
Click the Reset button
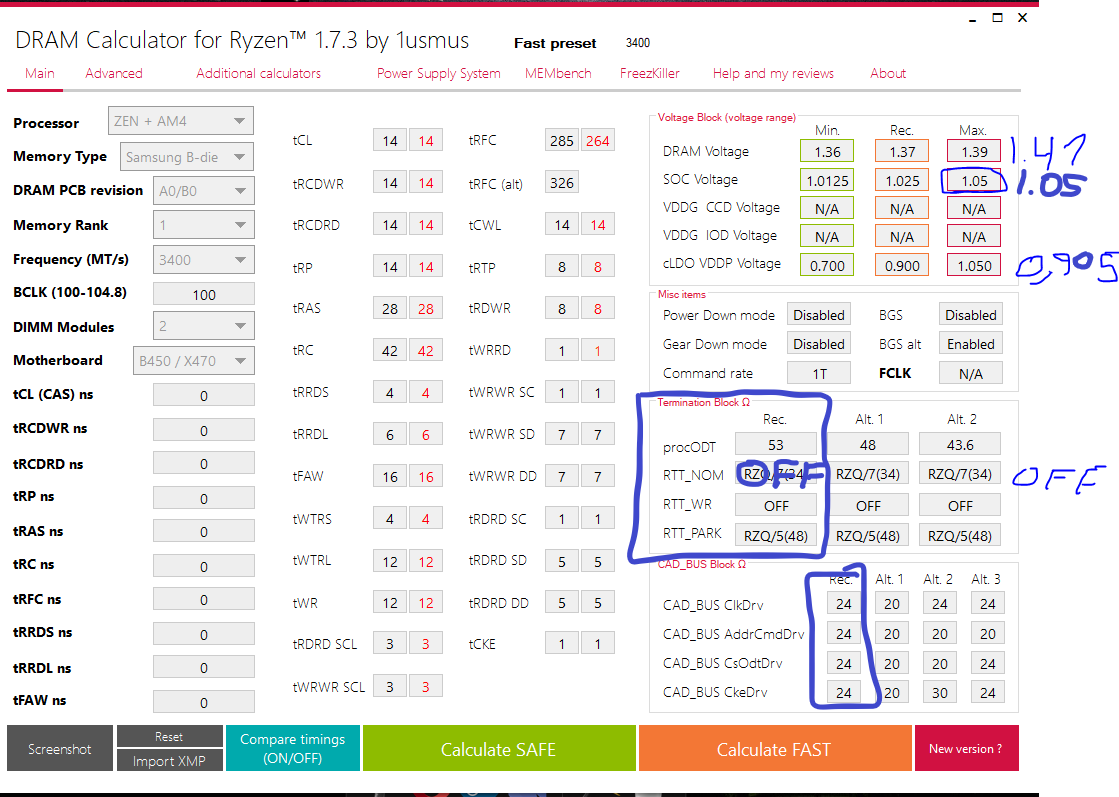click(x=169, y=736)
